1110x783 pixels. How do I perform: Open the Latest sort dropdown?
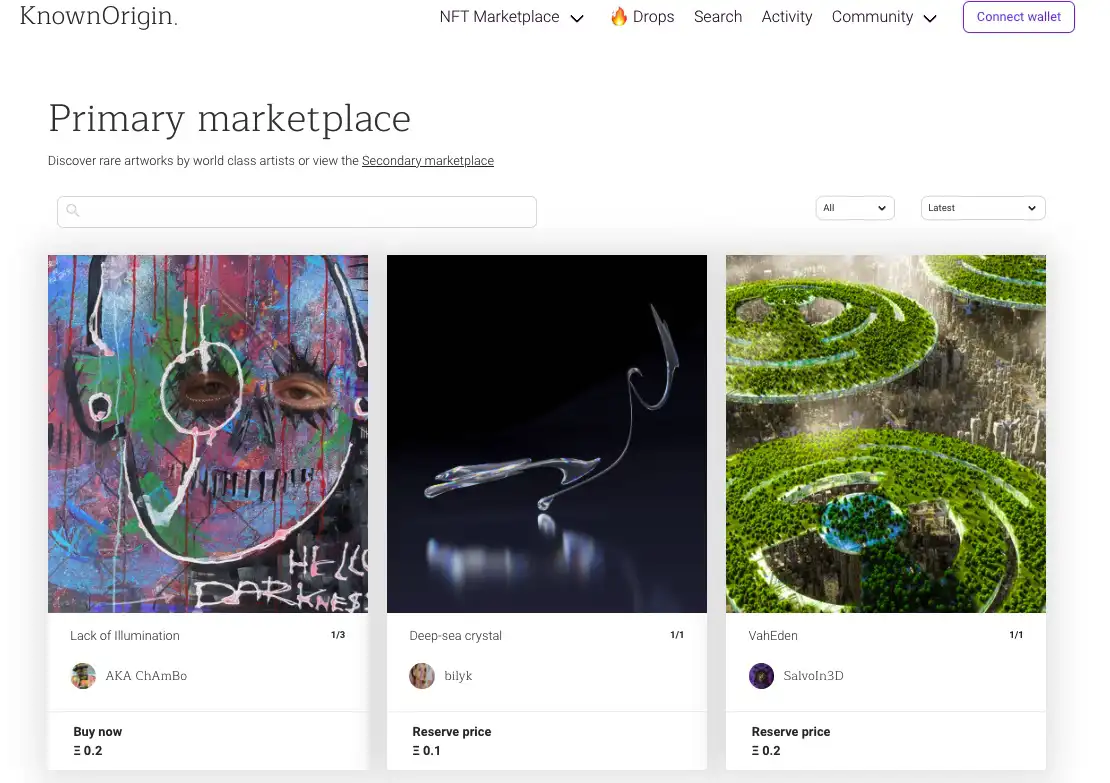(x=983, y=208)
